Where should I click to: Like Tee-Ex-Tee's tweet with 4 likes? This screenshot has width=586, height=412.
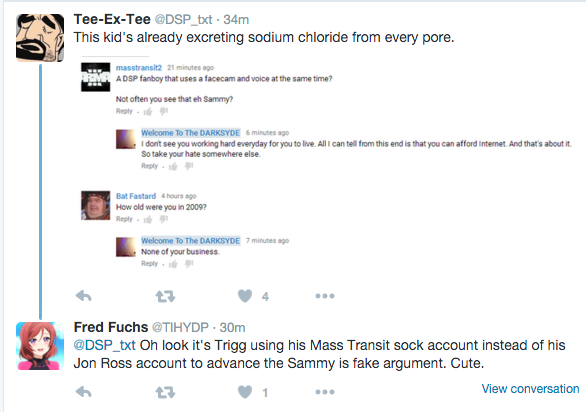pos(245,296)
